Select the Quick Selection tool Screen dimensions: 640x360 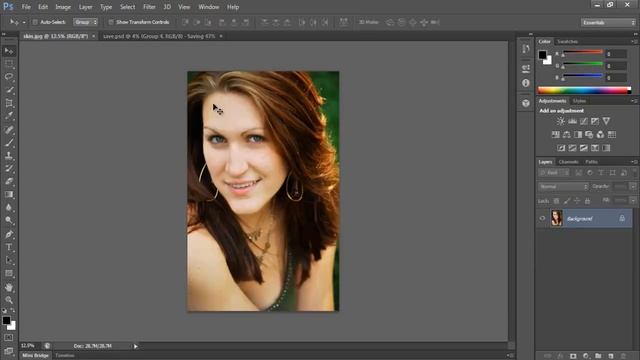point(9,90)
